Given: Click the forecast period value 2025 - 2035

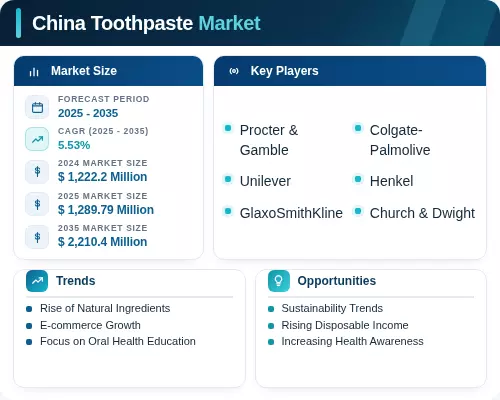Looking at the screenshot, I should [x=88, y=113].
